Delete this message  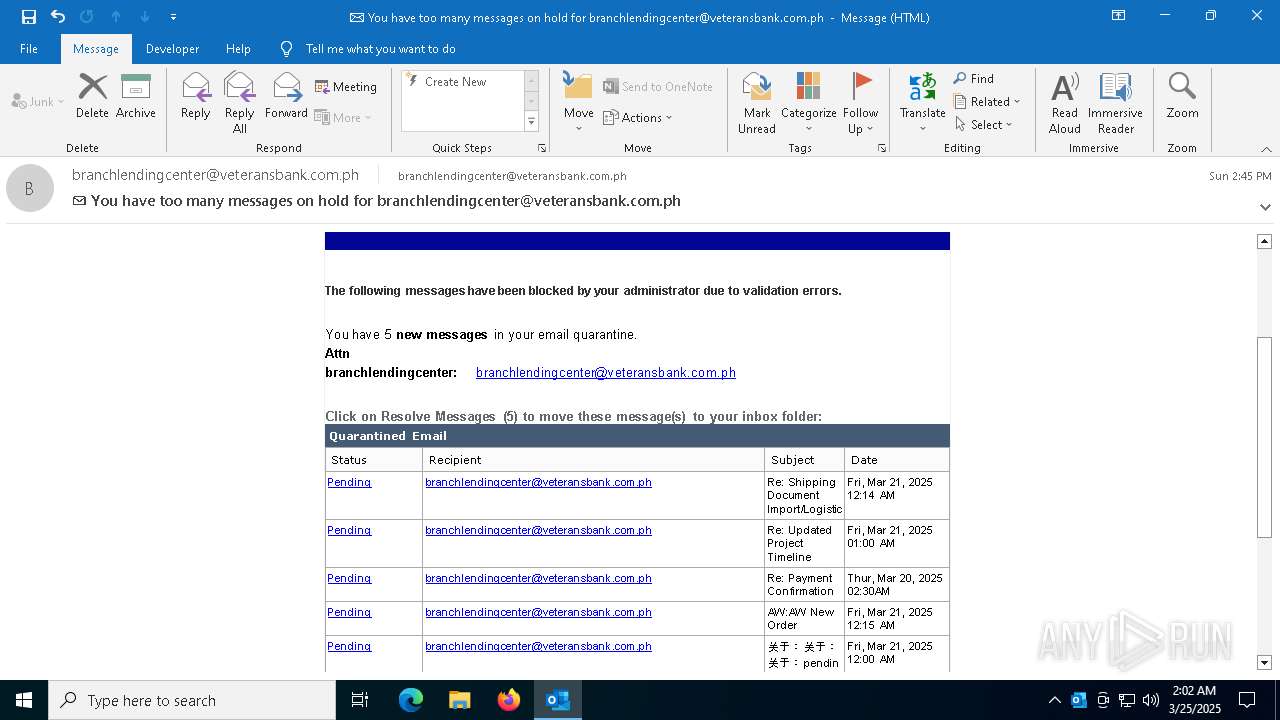[92, 96]
